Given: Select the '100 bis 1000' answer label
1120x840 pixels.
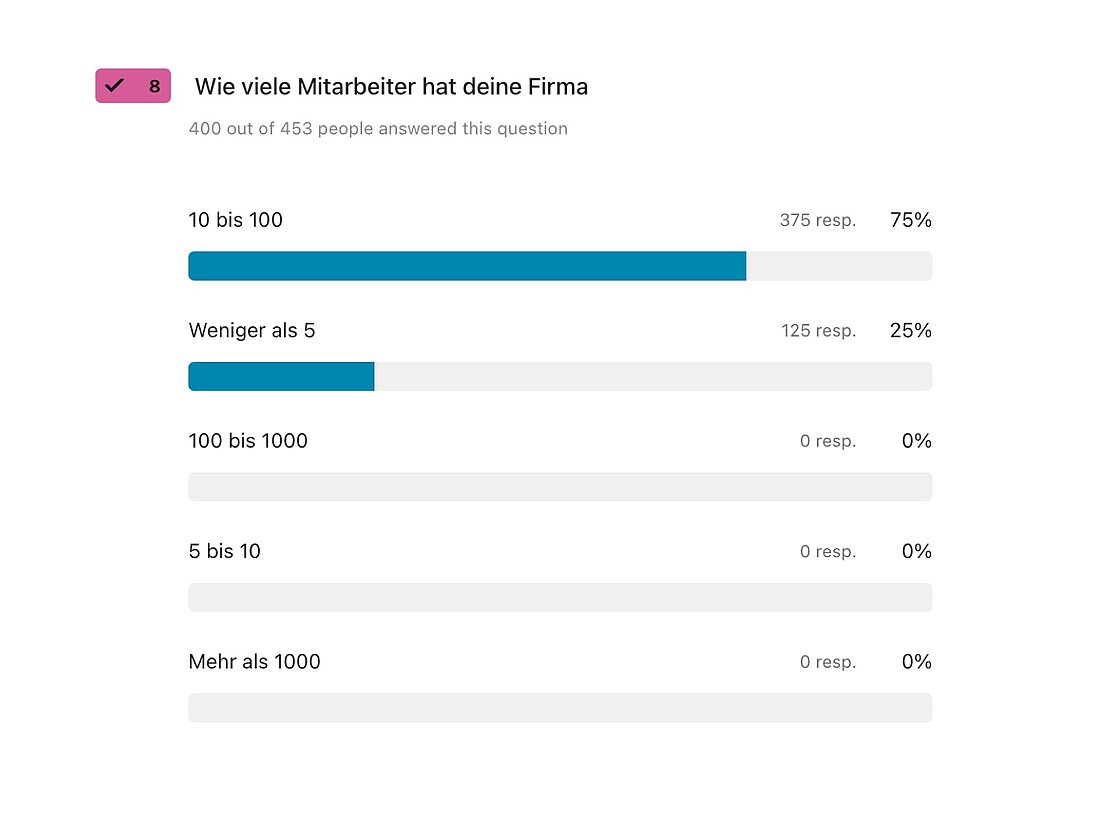Looking at the screenshot, I should [x=248, y=441].
